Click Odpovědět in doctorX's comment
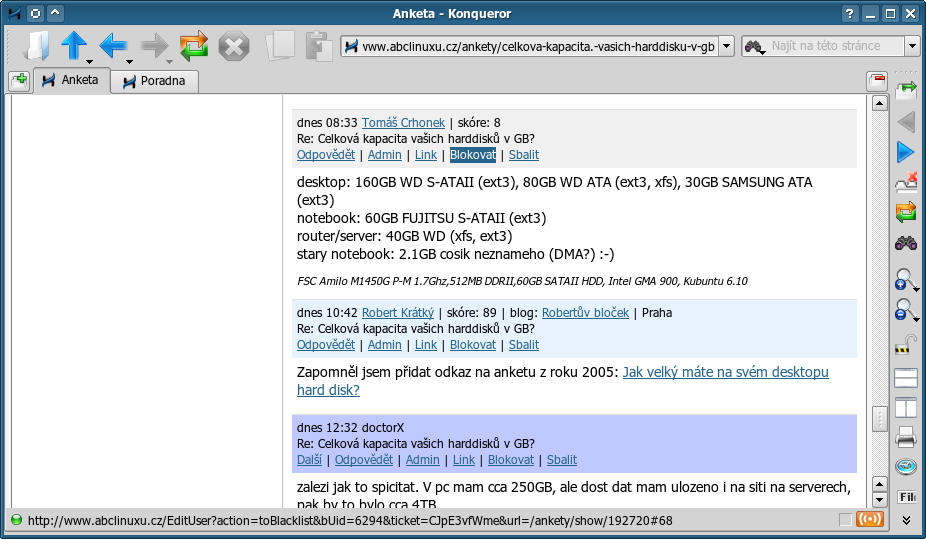 [364, 460]
